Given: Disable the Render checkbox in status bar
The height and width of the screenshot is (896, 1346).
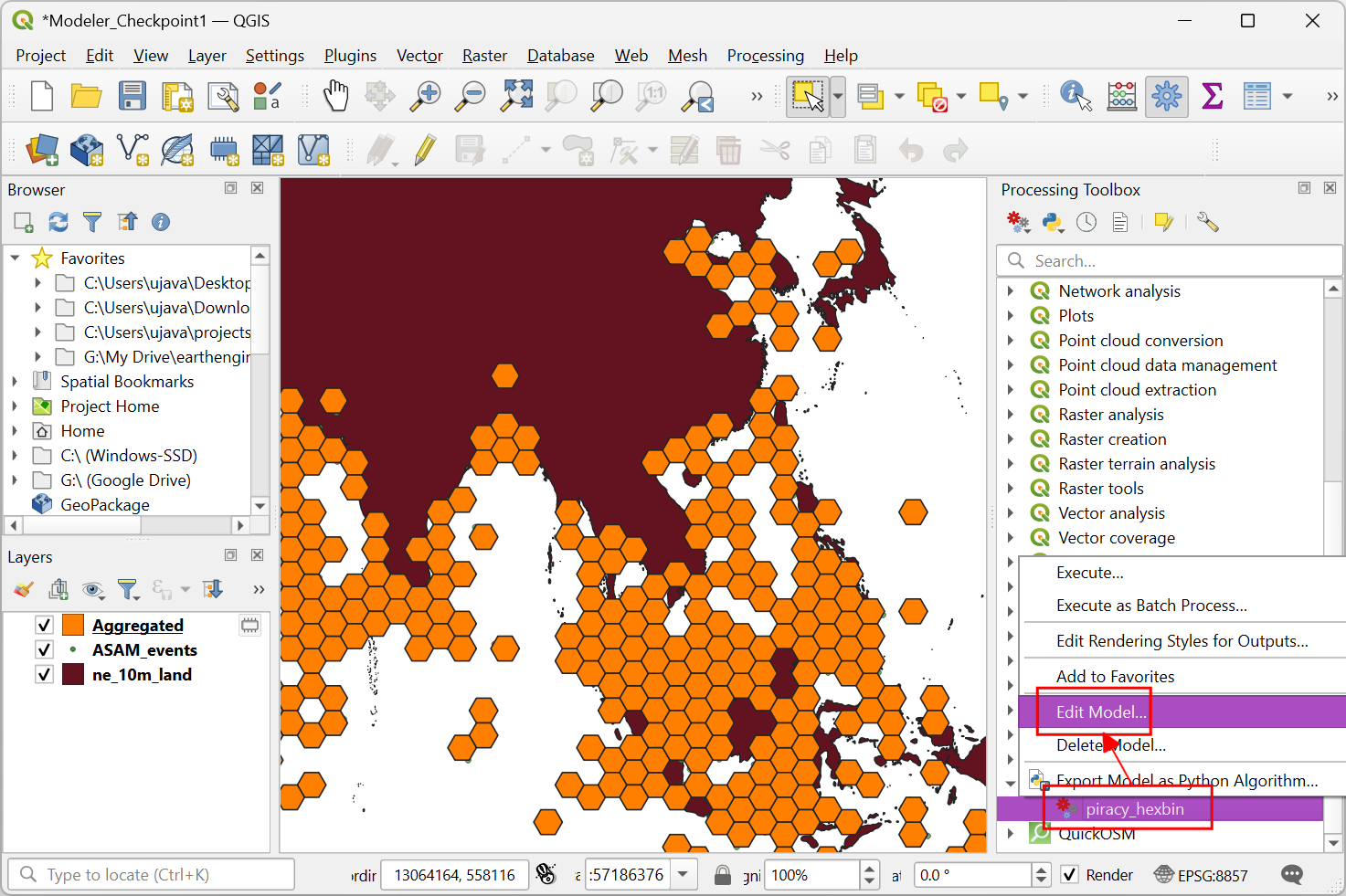Looking at the screenshot, I should click(1069, 875).
